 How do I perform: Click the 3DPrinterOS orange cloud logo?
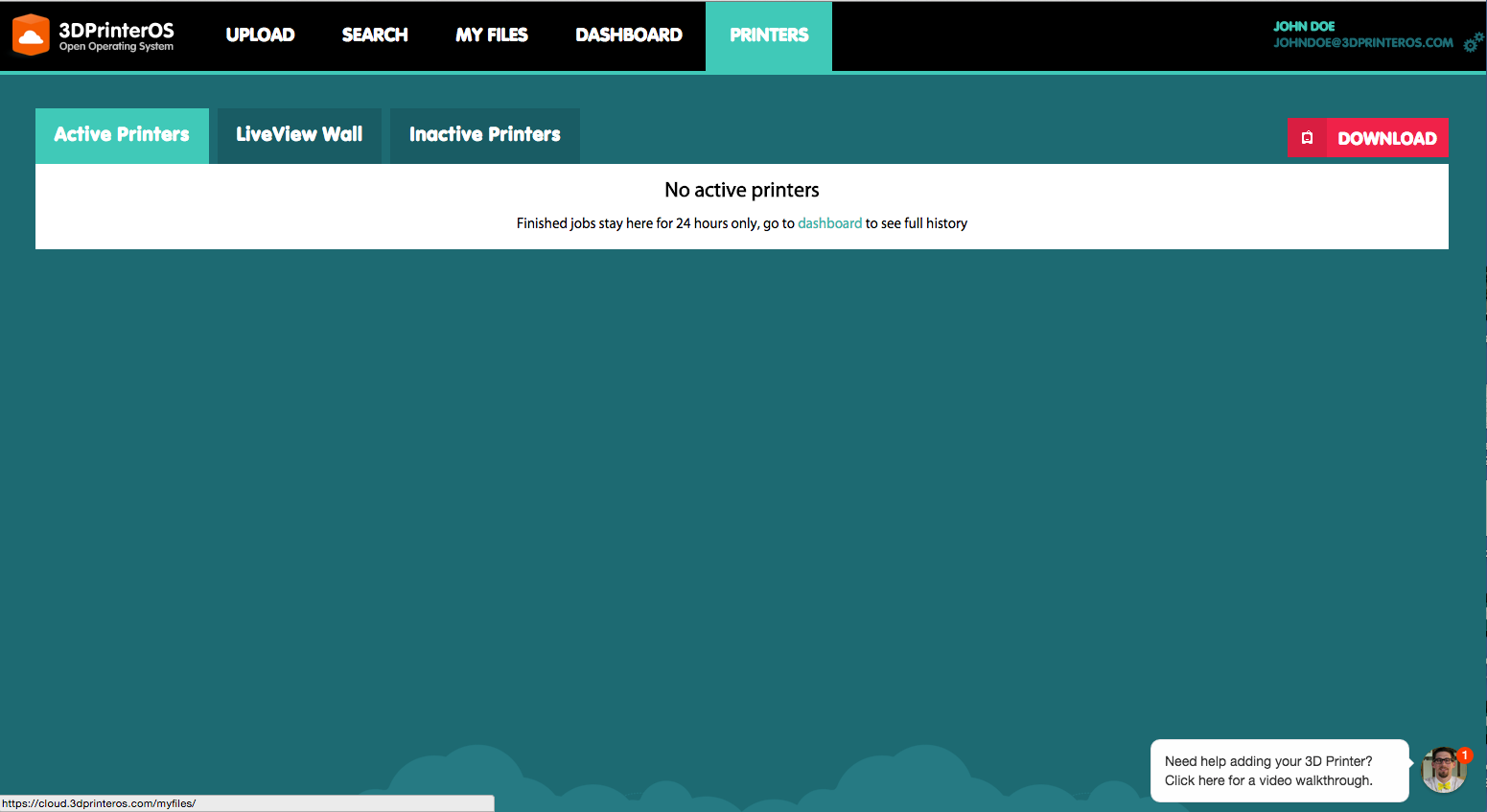click(31, 35)
